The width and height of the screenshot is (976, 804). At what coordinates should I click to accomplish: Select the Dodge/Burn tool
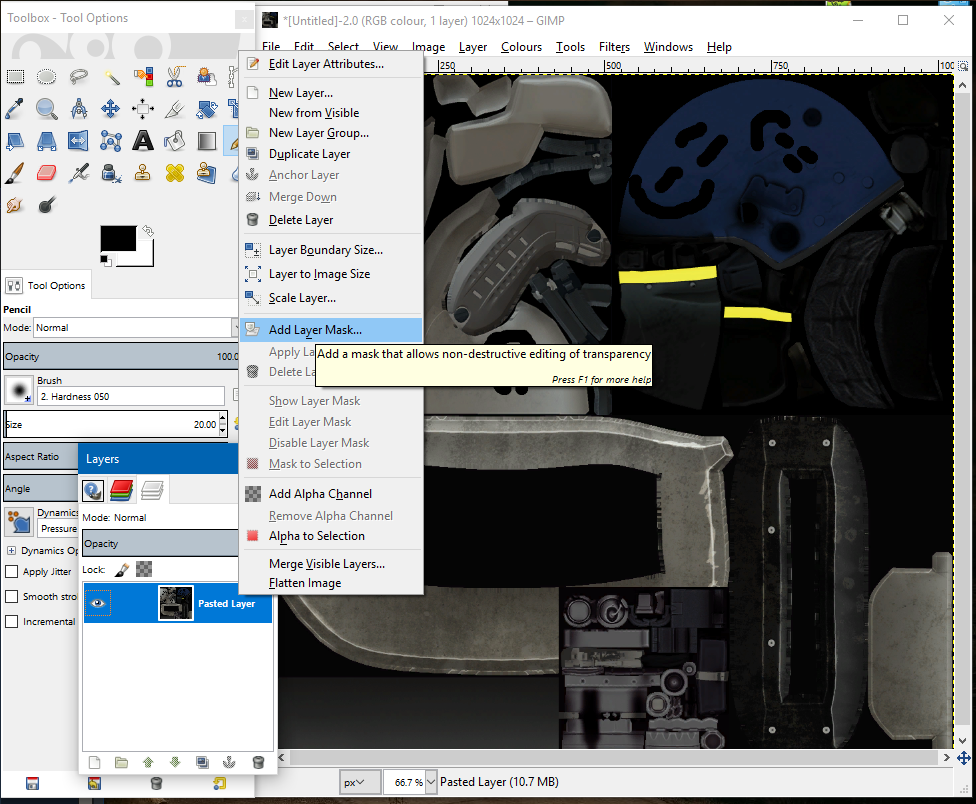[x=47, y=205]
